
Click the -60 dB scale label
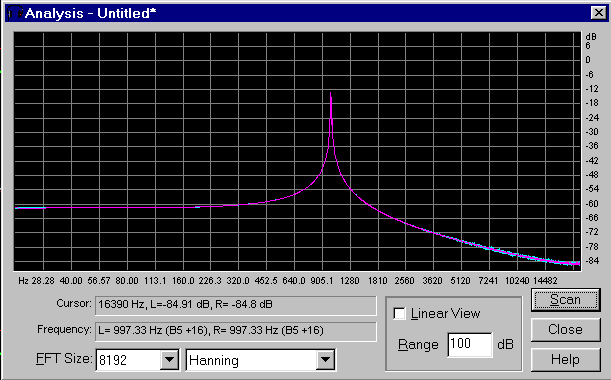coord(592,204)
